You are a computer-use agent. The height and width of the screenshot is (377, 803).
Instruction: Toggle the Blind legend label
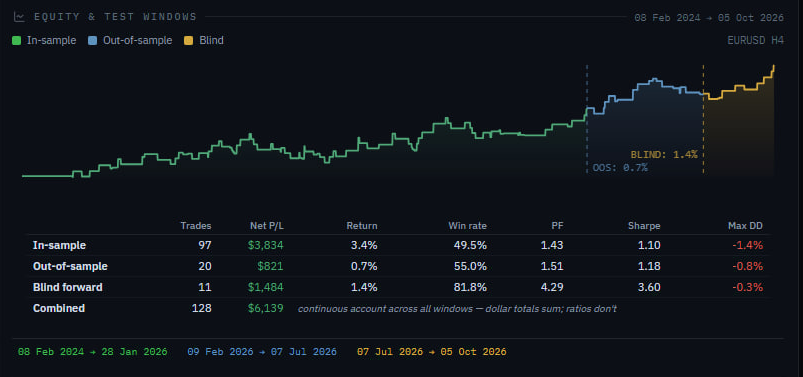point(211,40)
